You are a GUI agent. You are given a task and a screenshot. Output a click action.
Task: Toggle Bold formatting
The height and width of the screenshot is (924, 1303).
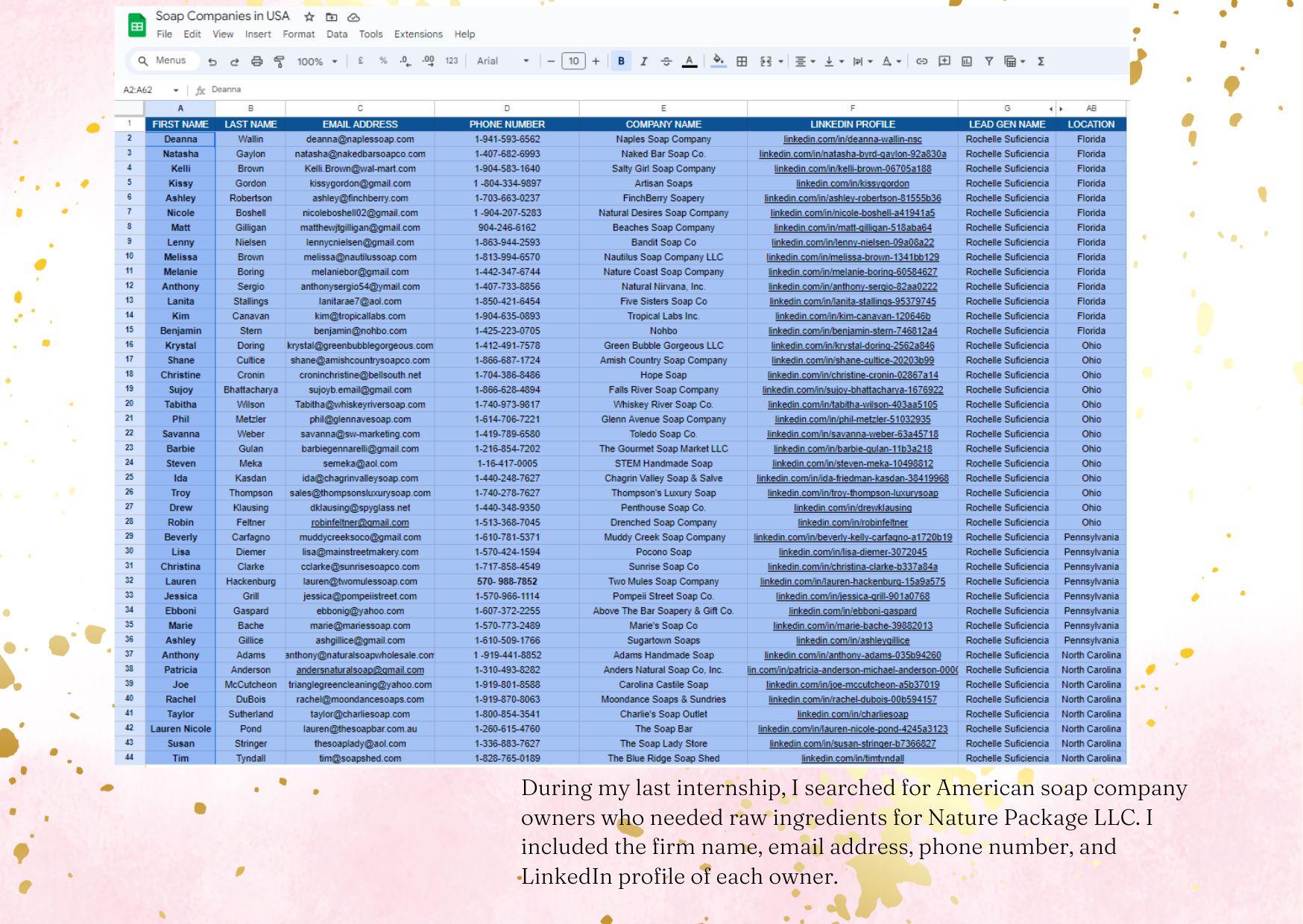(x=621, y=61)
